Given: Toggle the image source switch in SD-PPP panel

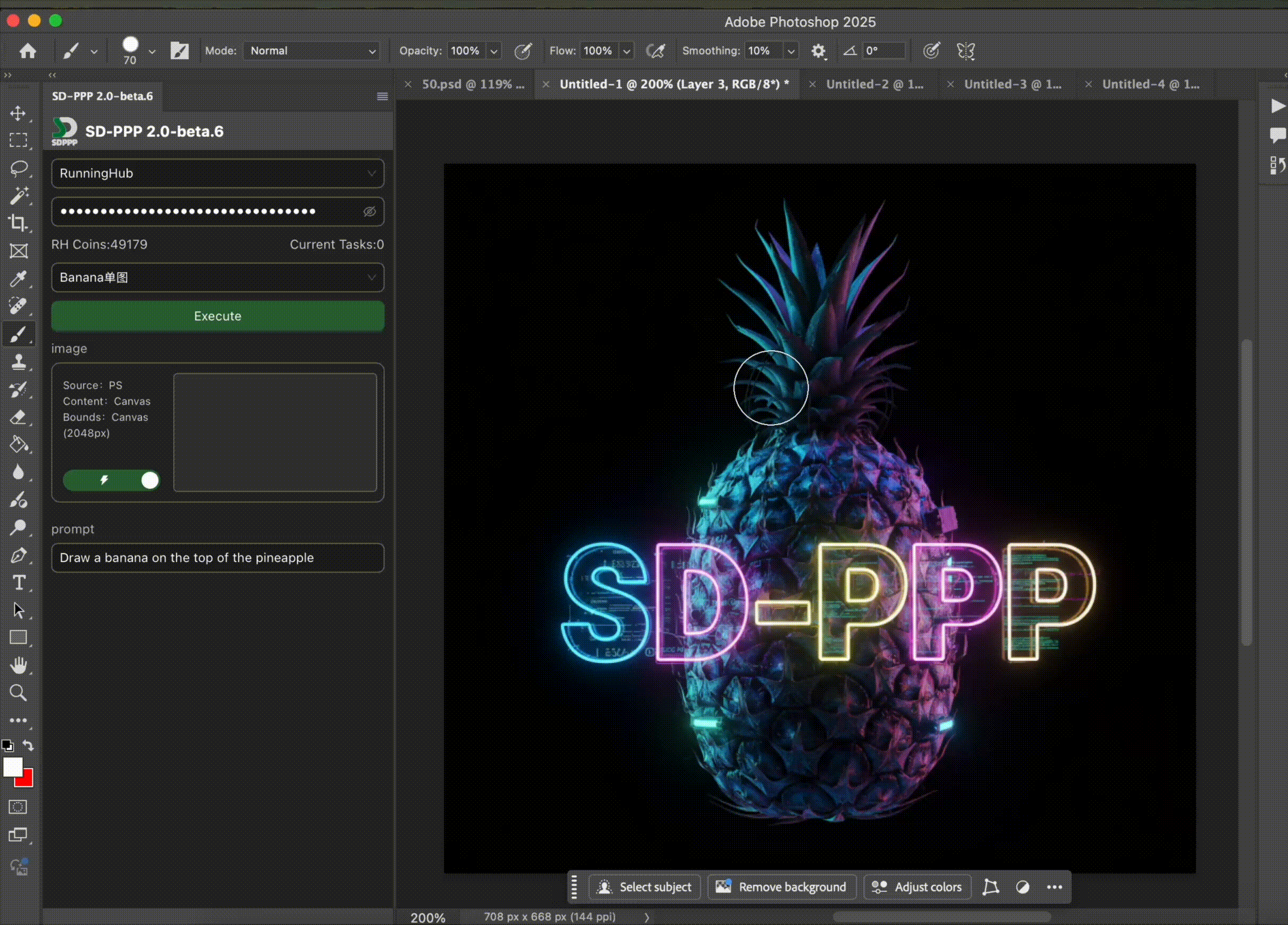Looking at the screenshot, I should (112, 480).
